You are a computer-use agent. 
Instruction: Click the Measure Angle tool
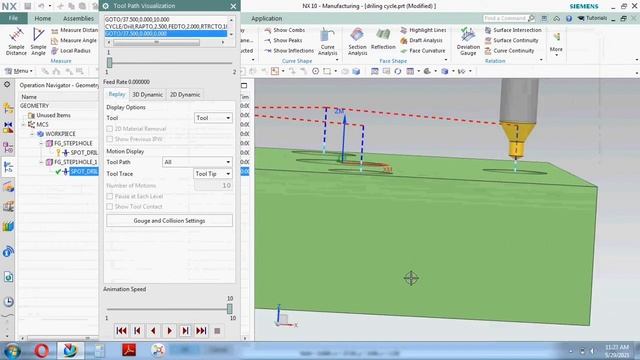click(x=74, y=40)
